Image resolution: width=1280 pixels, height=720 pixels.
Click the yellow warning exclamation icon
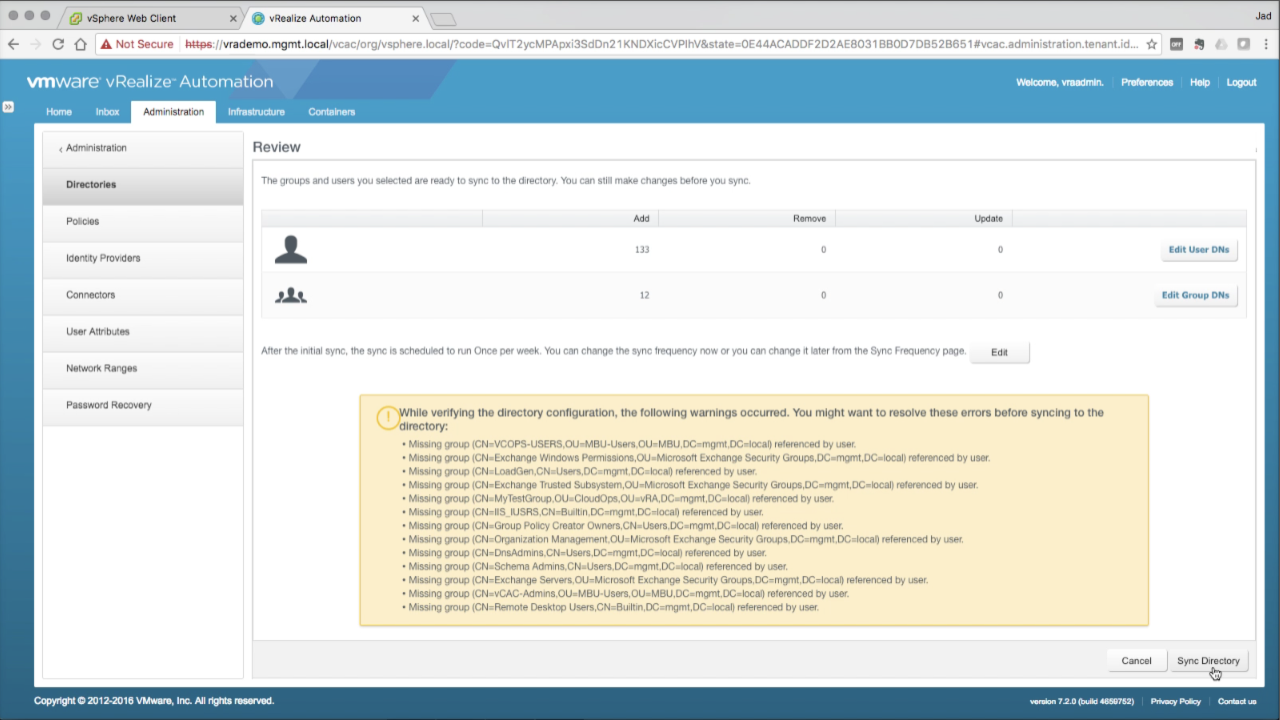coord(387,418)
